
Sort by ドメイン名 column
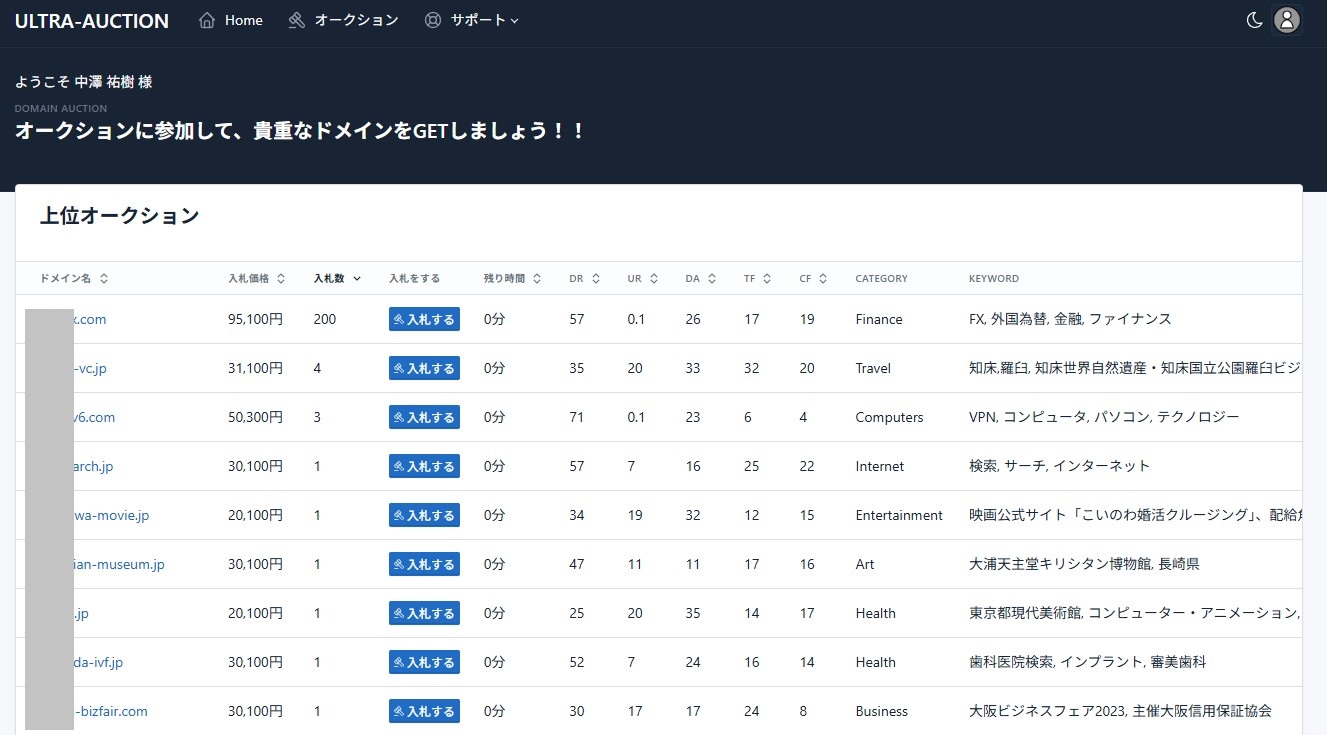(x=74, y=279)
